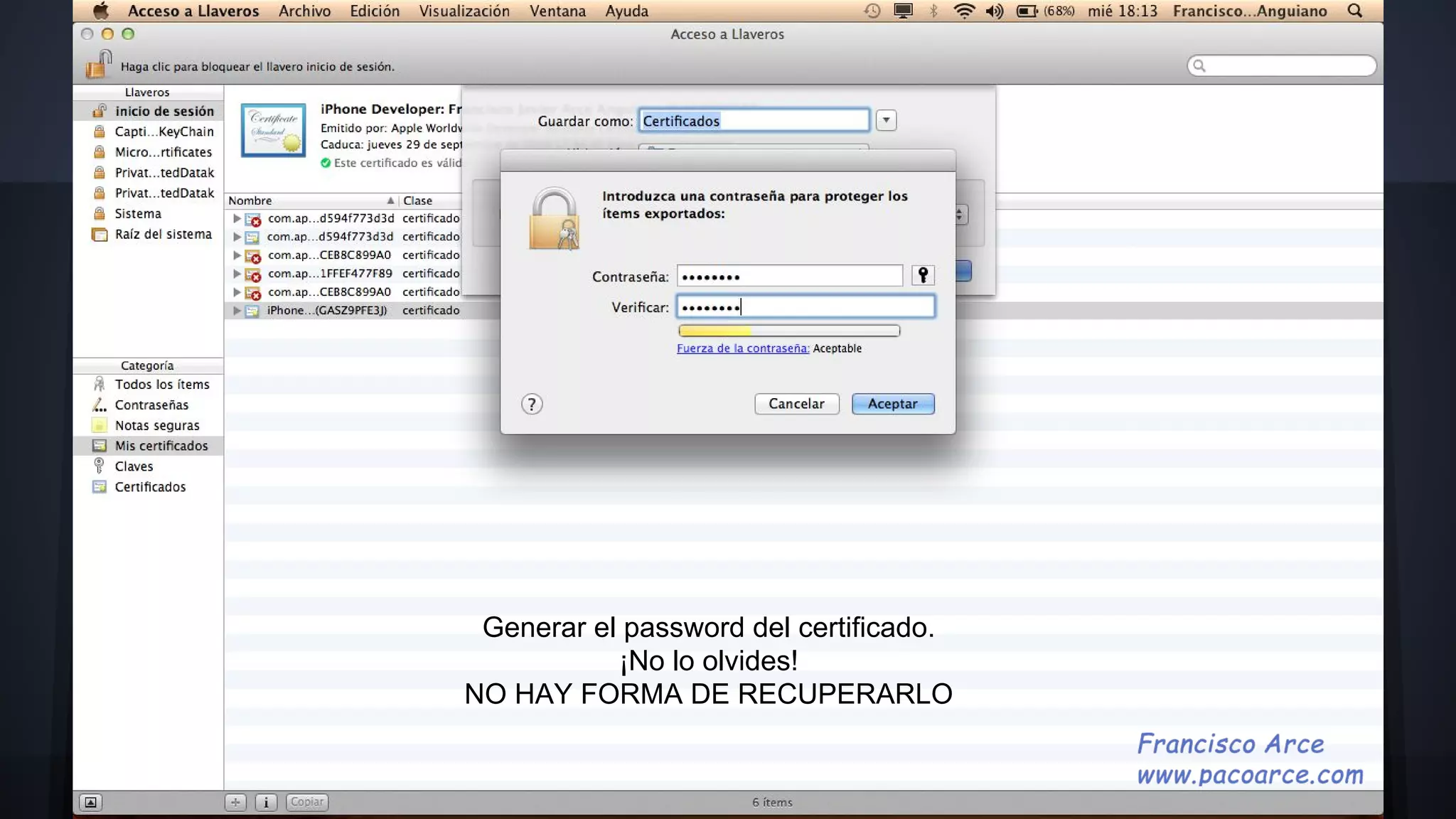Select the Raíz del sistema keychain
This screenshot has width=1456, height=819.
pos(148,234)
